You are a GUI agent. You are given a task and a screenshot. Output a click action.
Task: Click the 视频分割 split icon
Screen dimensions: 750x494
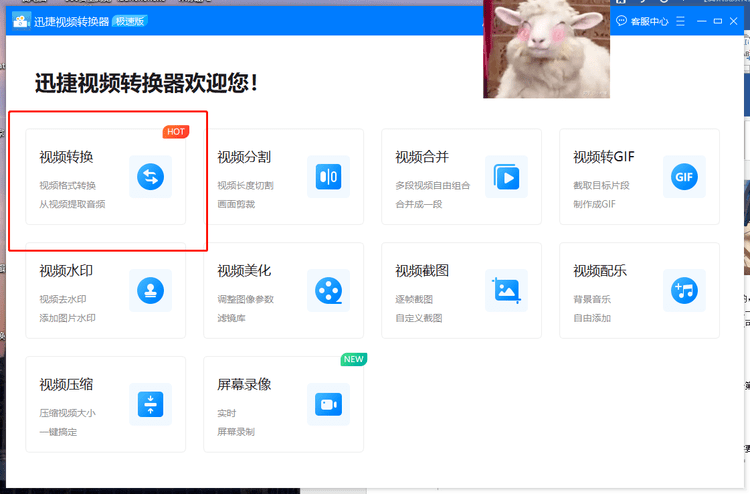pyautogui.click(x=329, y=177)
